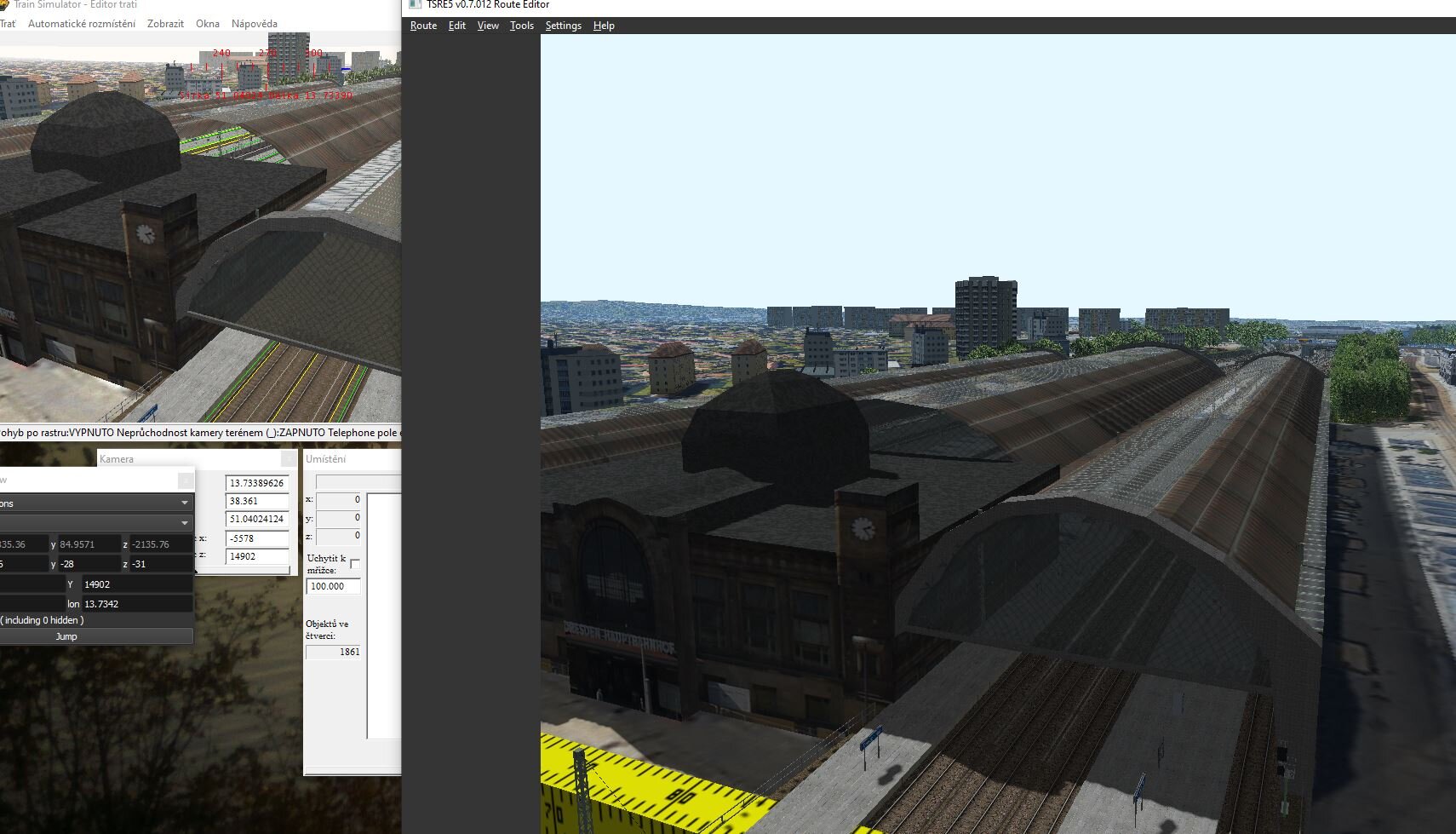Click the Kamera panel title
The width and height of the screenshot is (1456, 834).
click(x=117, y=459)
